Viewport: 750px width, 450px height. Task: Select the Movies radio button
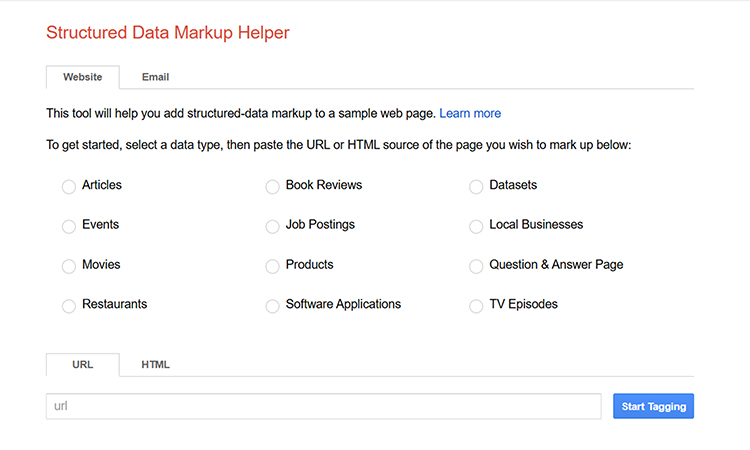[x=69, y=267]
